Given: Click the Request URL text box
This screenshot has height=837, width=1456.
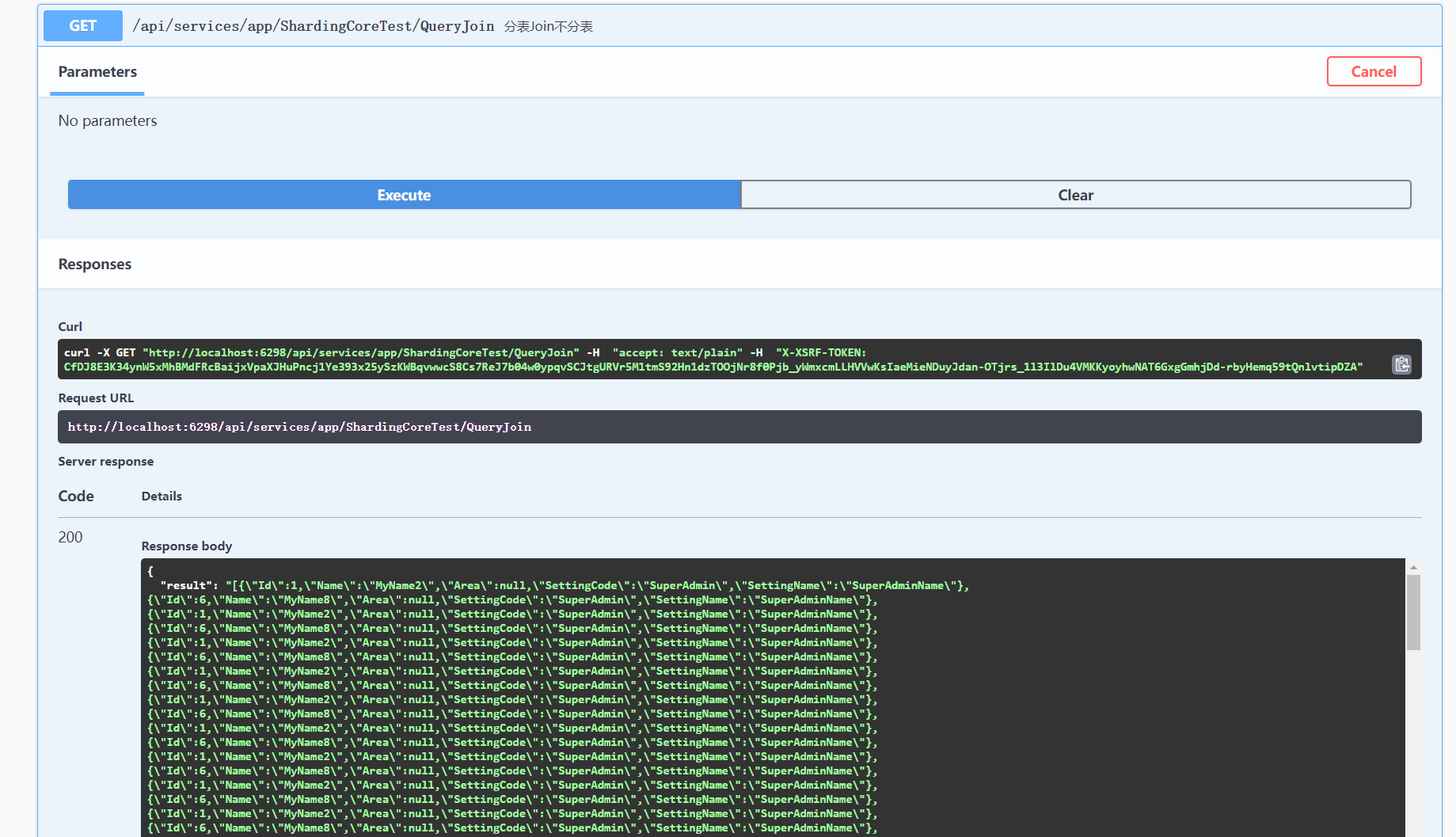Looking at the screenshot, I should (x=739, y=427).
